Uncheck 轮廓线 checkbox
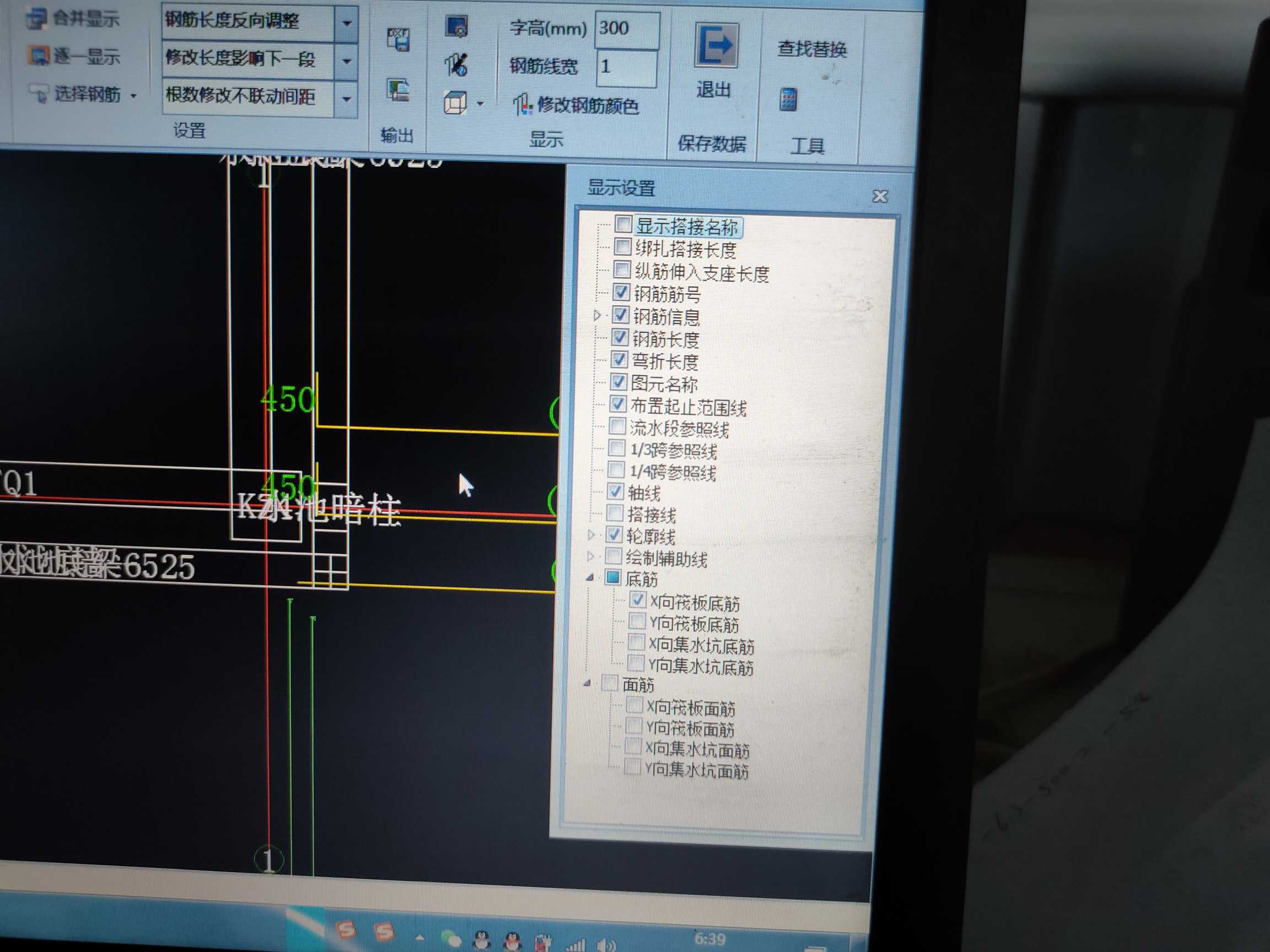Image resolution: width=1270 pixels, height=952 pixels. [x=615, y=534]
